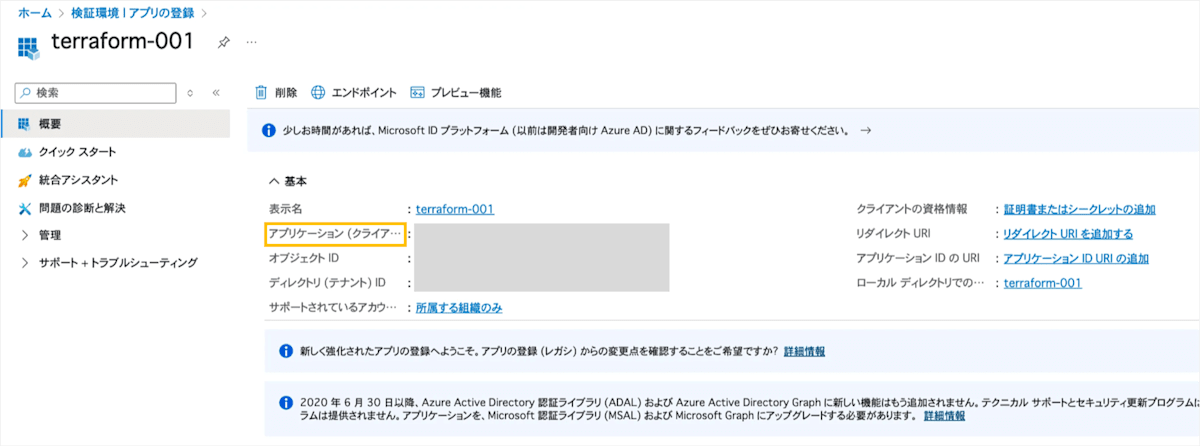
Task: Click the サポートされているアカウ… label
Action: click(x=333, y=307)
